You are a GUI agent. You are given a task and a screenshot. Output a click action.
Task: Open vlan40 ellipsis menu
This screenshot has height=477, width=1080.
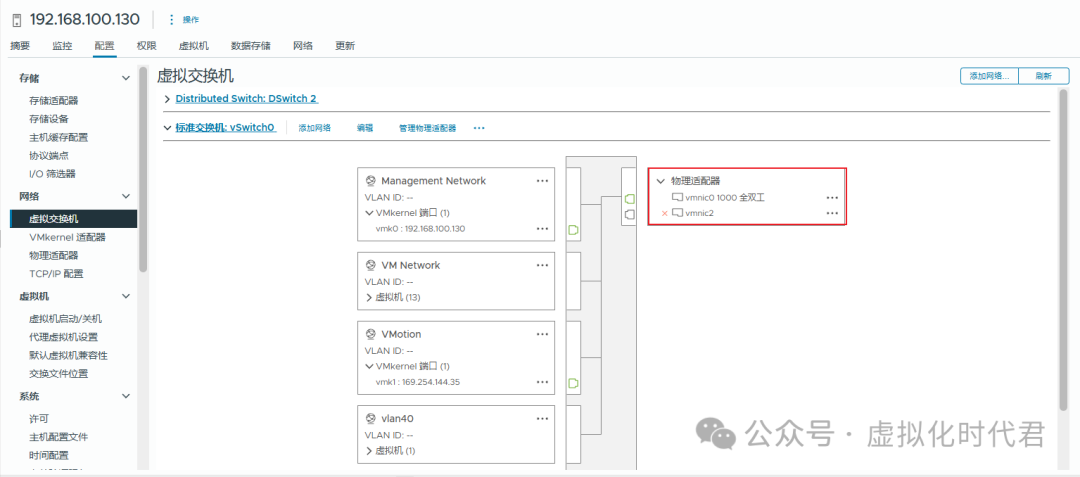pyautogui.click(x=542, y=418)
